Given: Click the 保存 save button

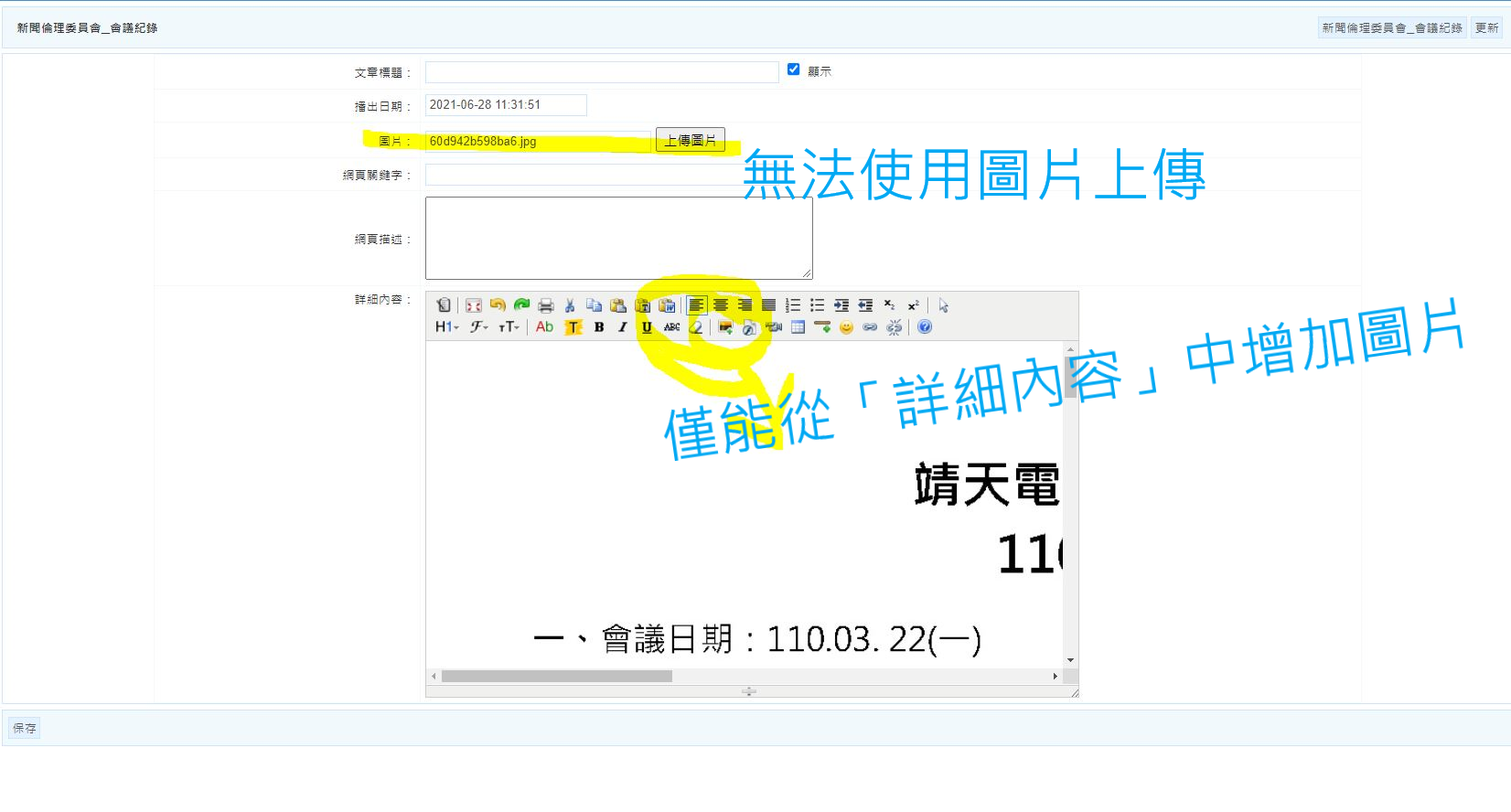Looking at the screenshot, I should click(x=25, y=728).
